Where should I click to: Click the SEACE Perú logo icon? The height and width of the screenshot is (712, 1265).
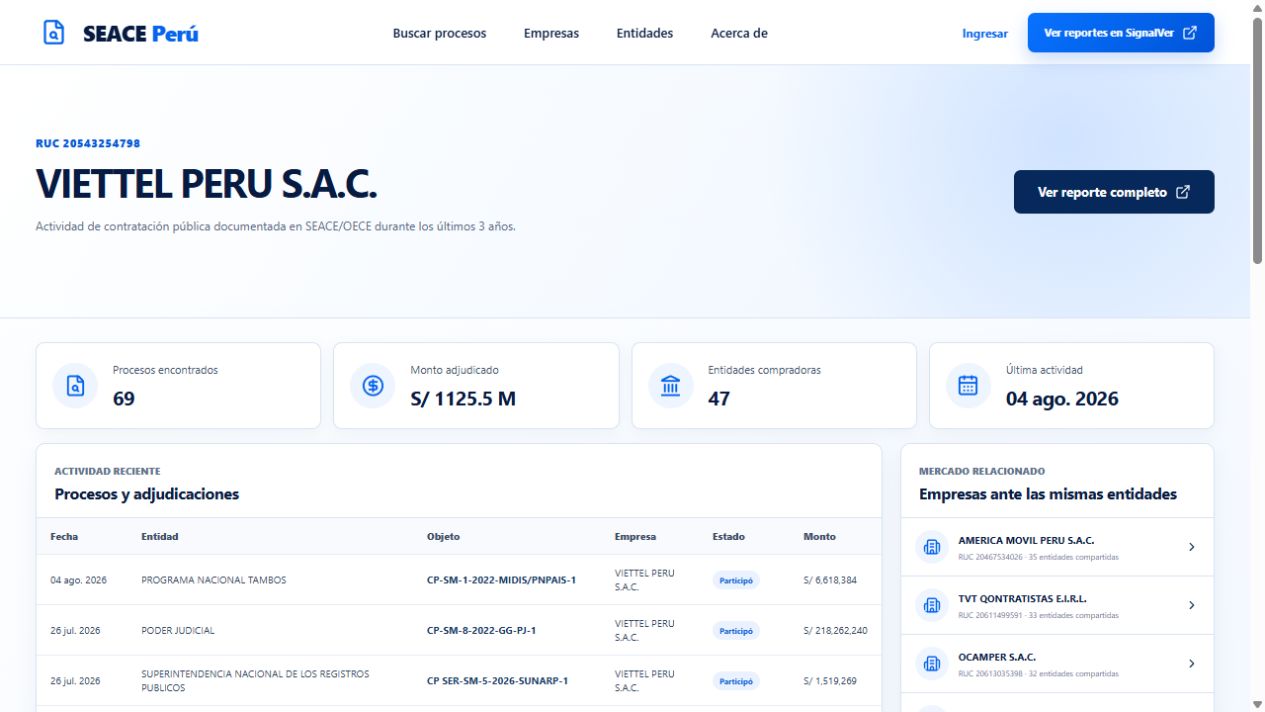click(54, 32)
